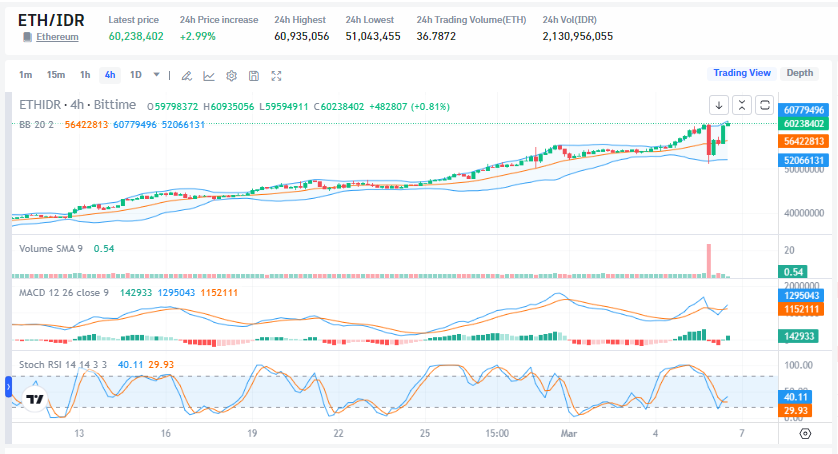Click the 40.11 Stoch RSI axis label

tap(795, 397)
